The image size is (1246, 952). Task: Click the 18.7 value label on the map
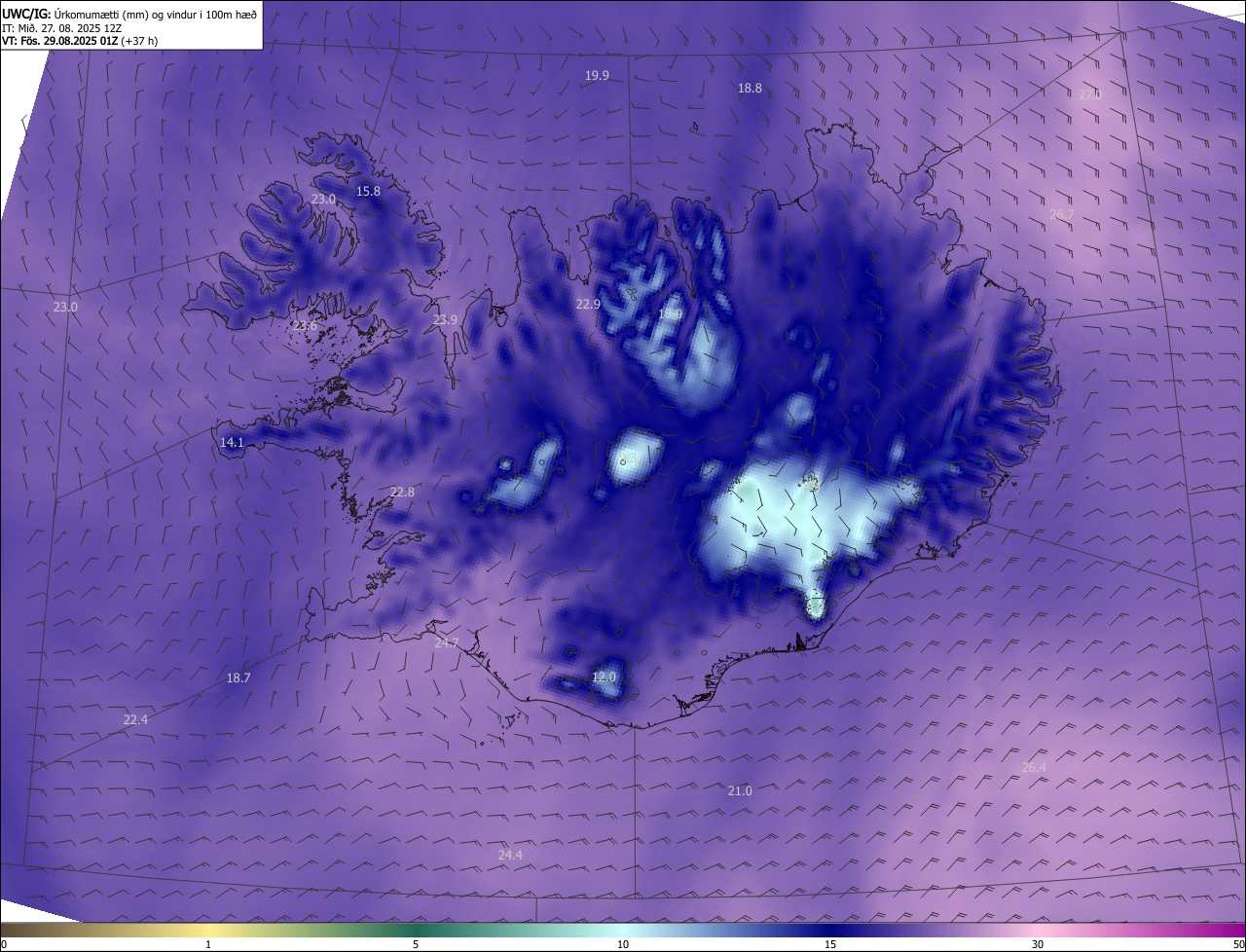tap(238, 678)
